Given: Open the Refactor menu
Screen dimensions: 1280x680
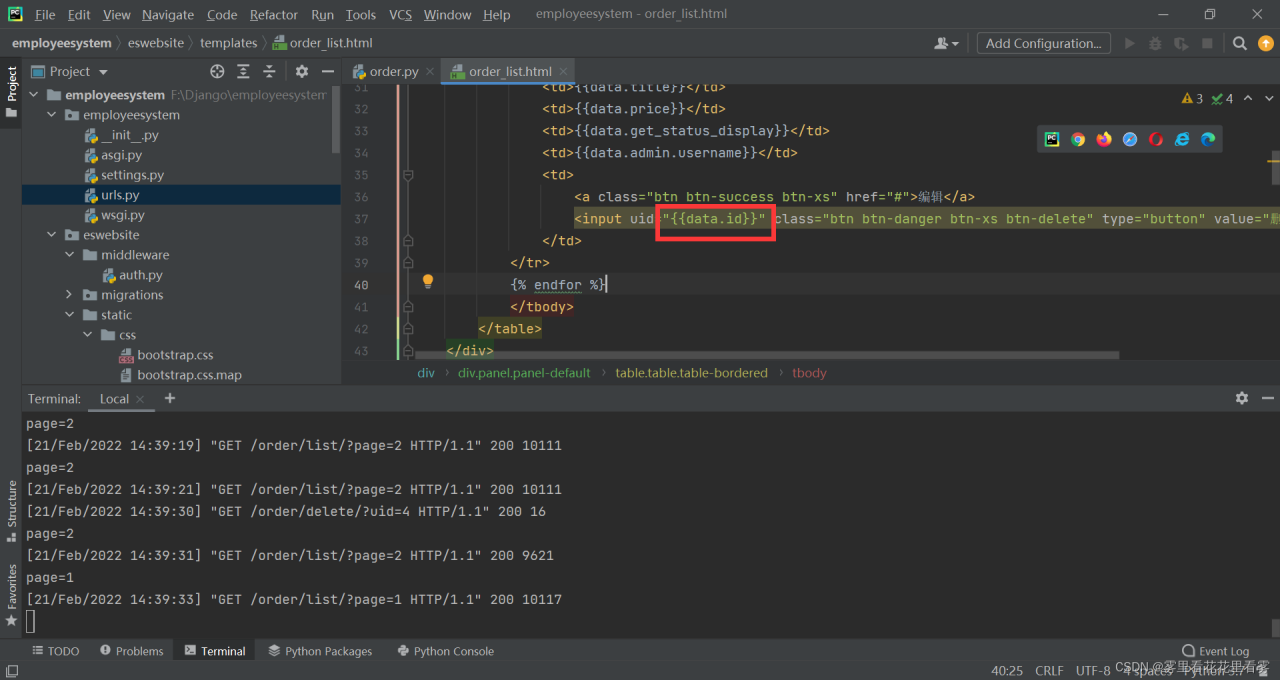Looking at the screenshot, I should [274, 15].
